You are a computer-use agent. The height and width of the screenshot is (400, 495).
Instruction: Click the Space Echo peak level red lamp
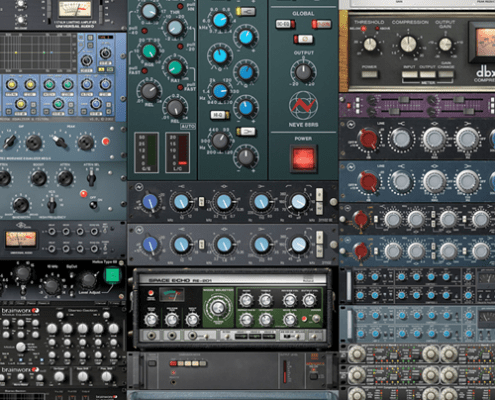151,293
